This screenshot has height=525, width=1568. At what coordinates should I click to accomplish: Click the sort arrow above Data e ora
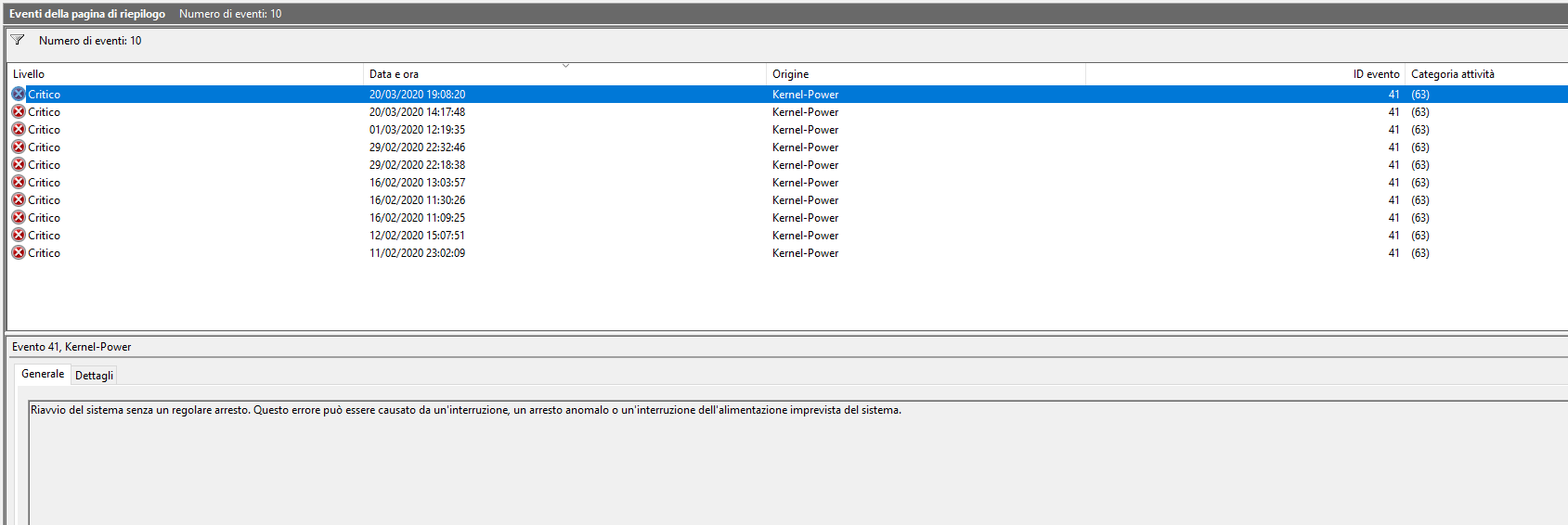(565, 66)
